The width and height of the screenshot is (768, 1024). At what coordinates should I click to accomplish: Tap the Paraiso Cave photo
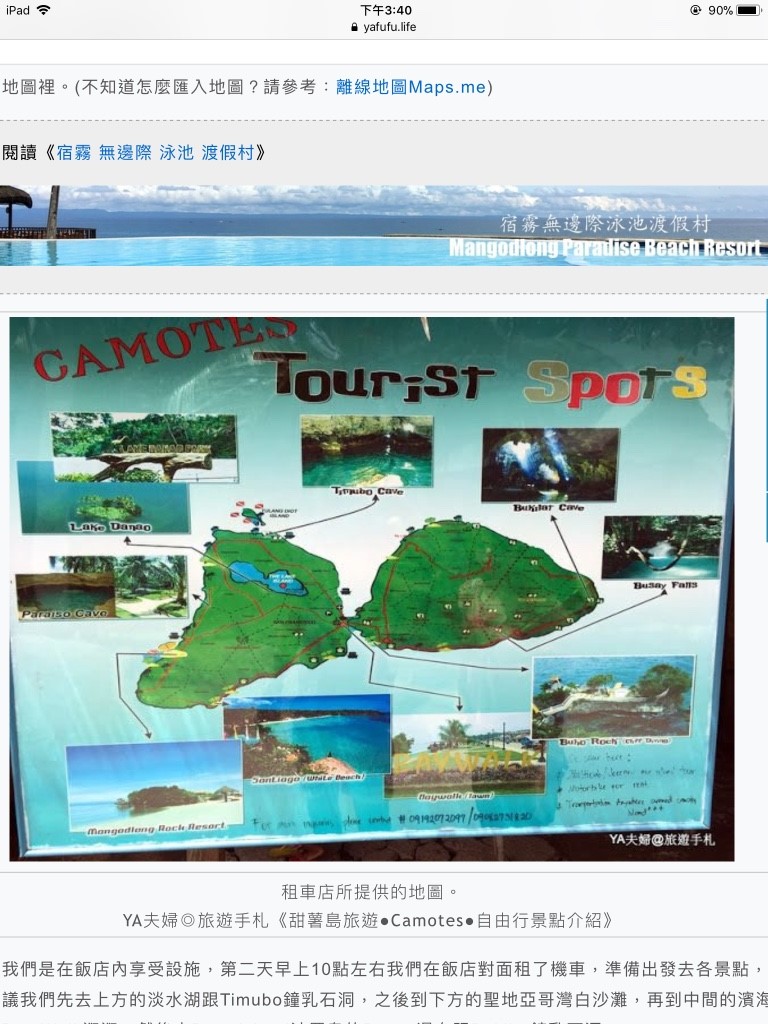point(101,587)
